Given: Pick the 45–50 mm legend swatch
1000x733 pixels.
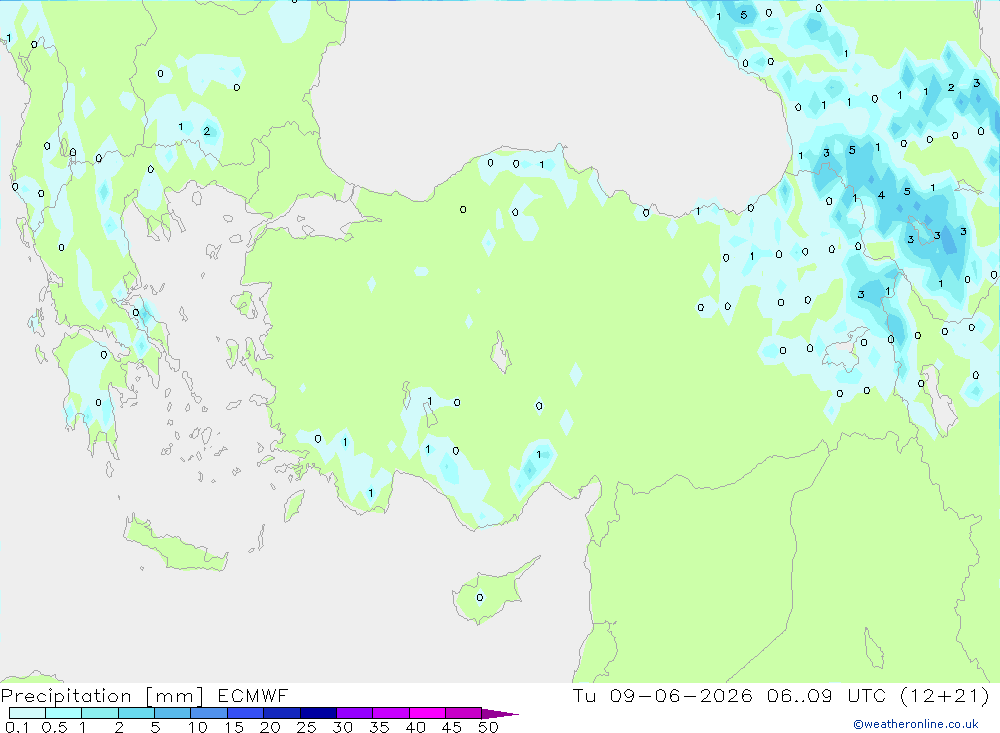Looking at the screenshot, I should click(x=463, y=713).
